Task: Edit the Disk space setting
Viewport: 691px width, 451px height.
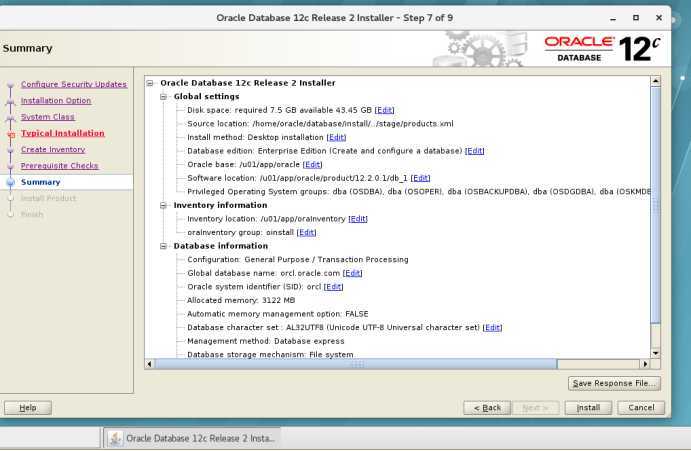Action: click(384, 110)
